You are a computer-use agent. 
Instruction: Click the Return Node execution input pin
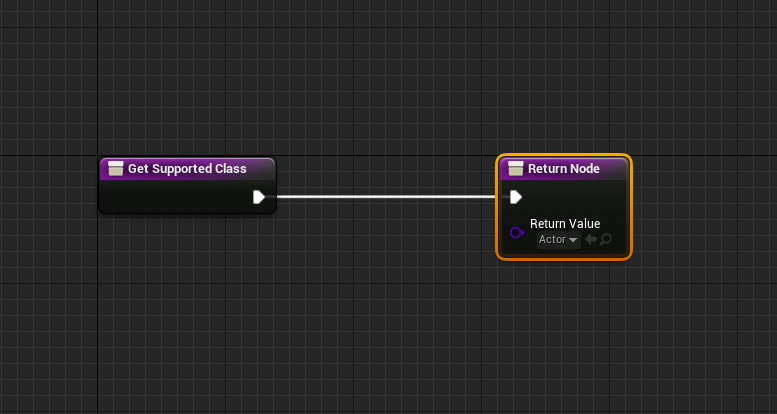(516, 197)
